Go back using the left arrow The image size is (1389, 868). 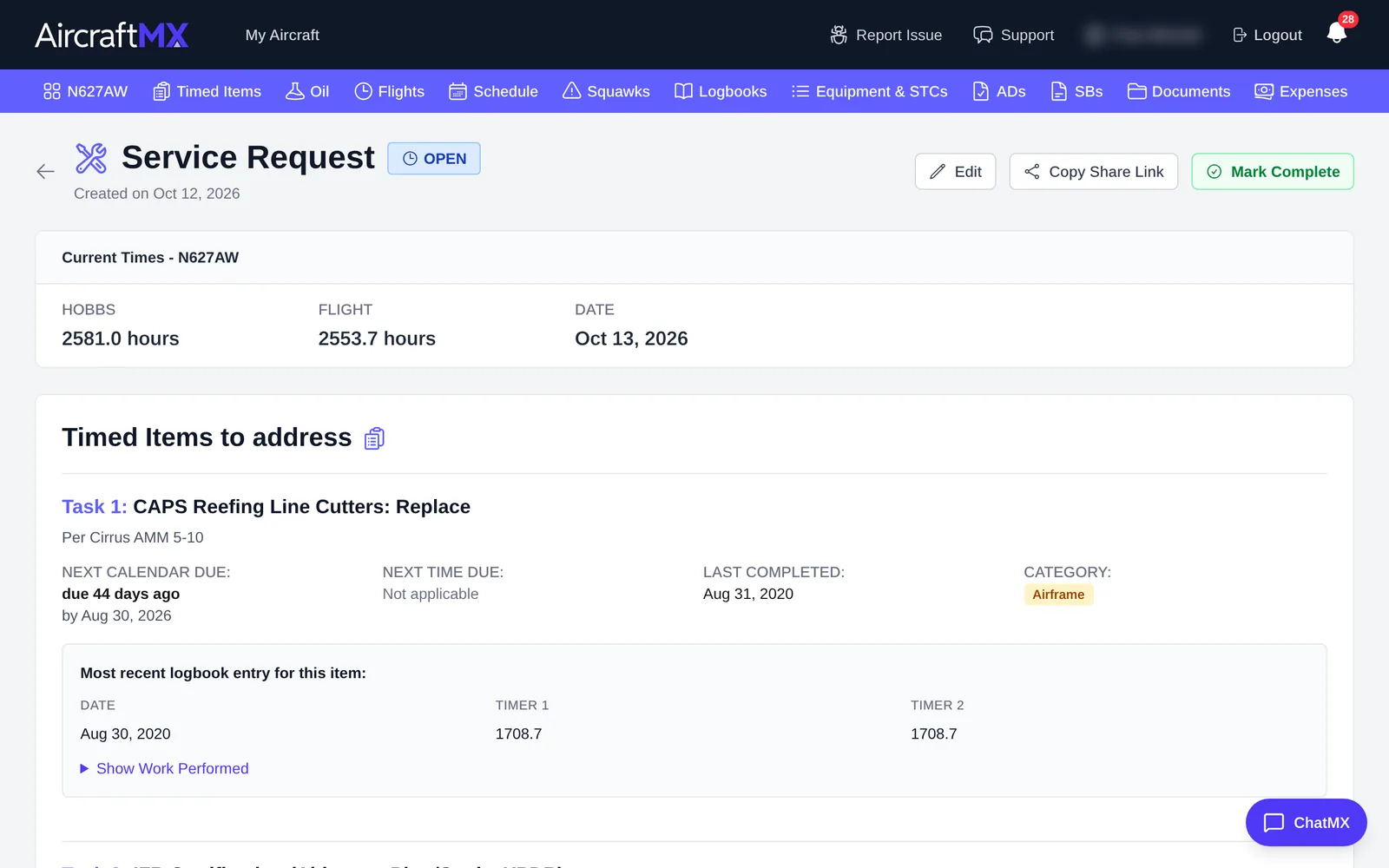(46, 172)
